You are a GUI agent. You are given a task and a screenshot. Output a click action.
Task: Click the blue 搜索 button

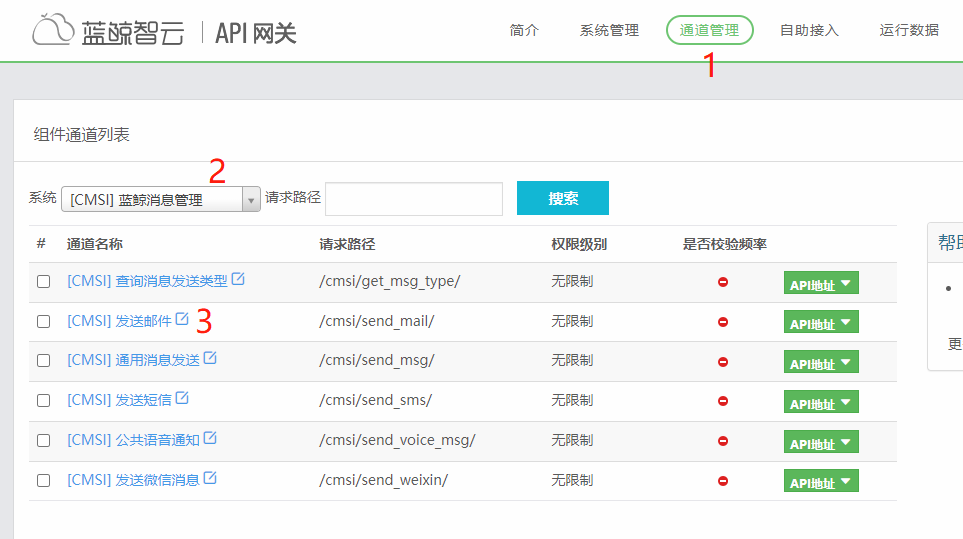point(563,198)
